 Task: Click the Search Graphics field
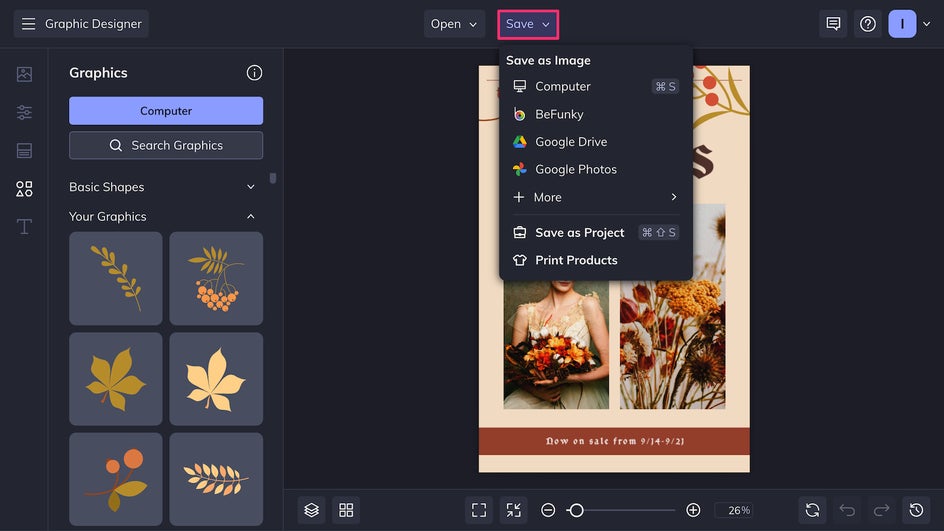pyautogui.click(x=166, y=145)
